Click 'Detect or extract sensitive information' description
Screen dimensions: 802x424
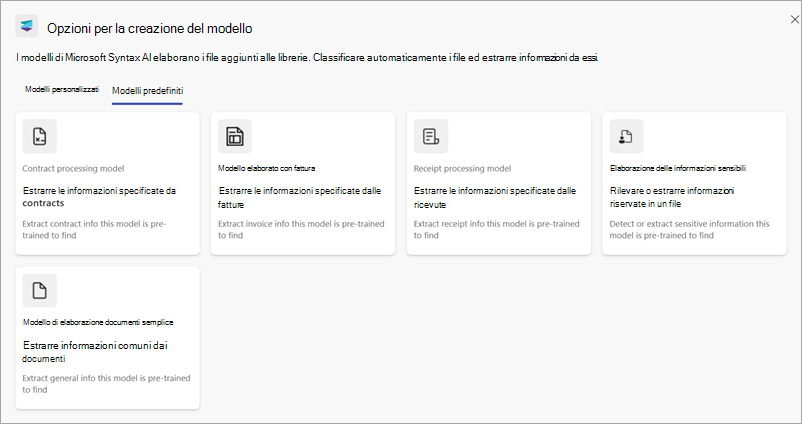[x=689, y=230]
